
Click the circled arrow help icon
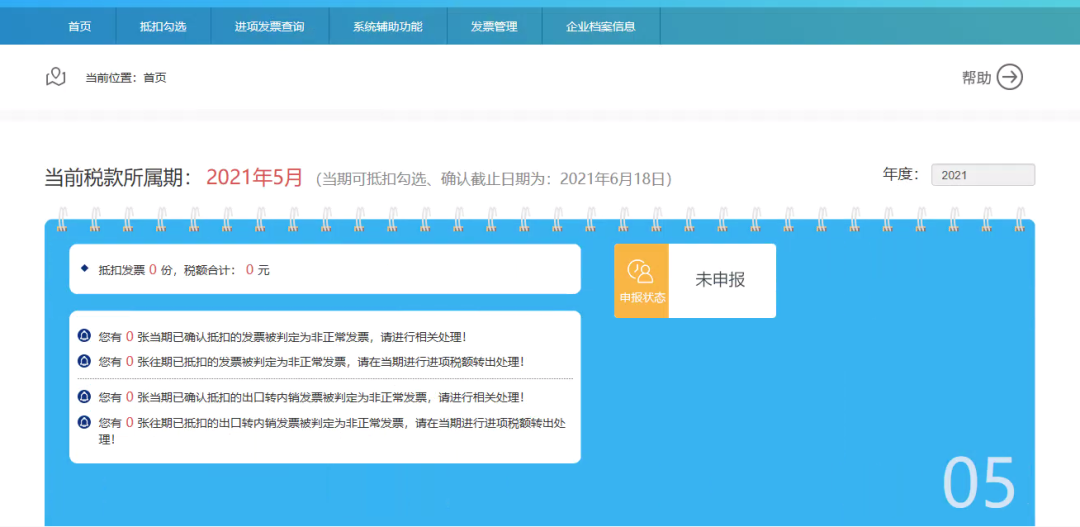[1010, 77]
